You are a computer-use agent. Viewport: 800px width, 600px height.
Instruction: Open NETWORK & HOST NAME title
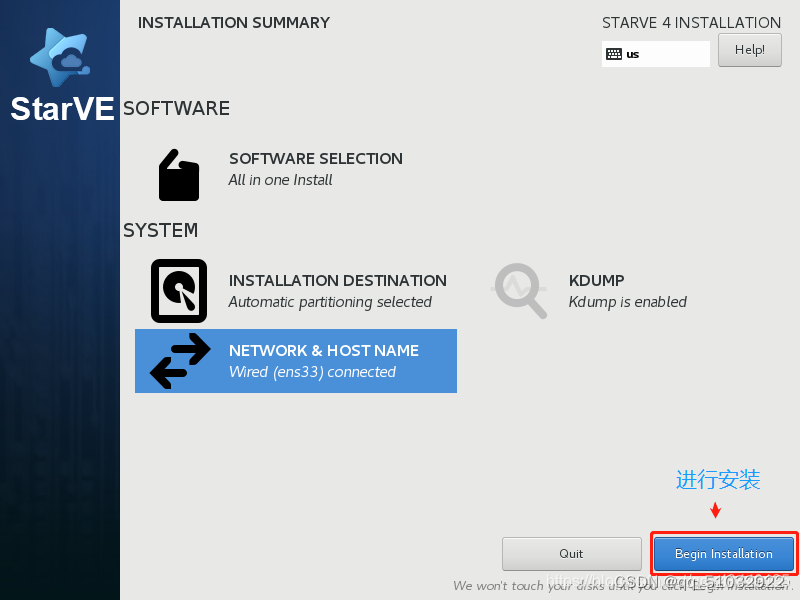(x=324, y=351)
